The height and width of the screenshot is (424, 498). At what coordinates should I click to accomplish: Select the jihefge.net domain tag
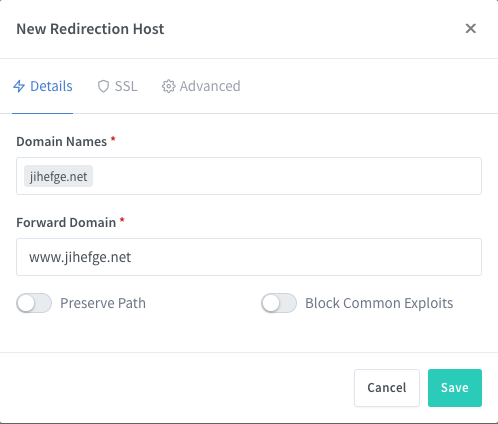pos(58,176)
